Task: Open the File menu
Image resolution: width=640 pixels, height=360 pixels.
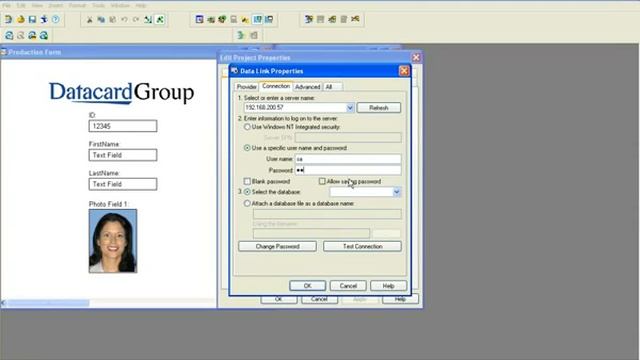Action: (x=7, y=5)
